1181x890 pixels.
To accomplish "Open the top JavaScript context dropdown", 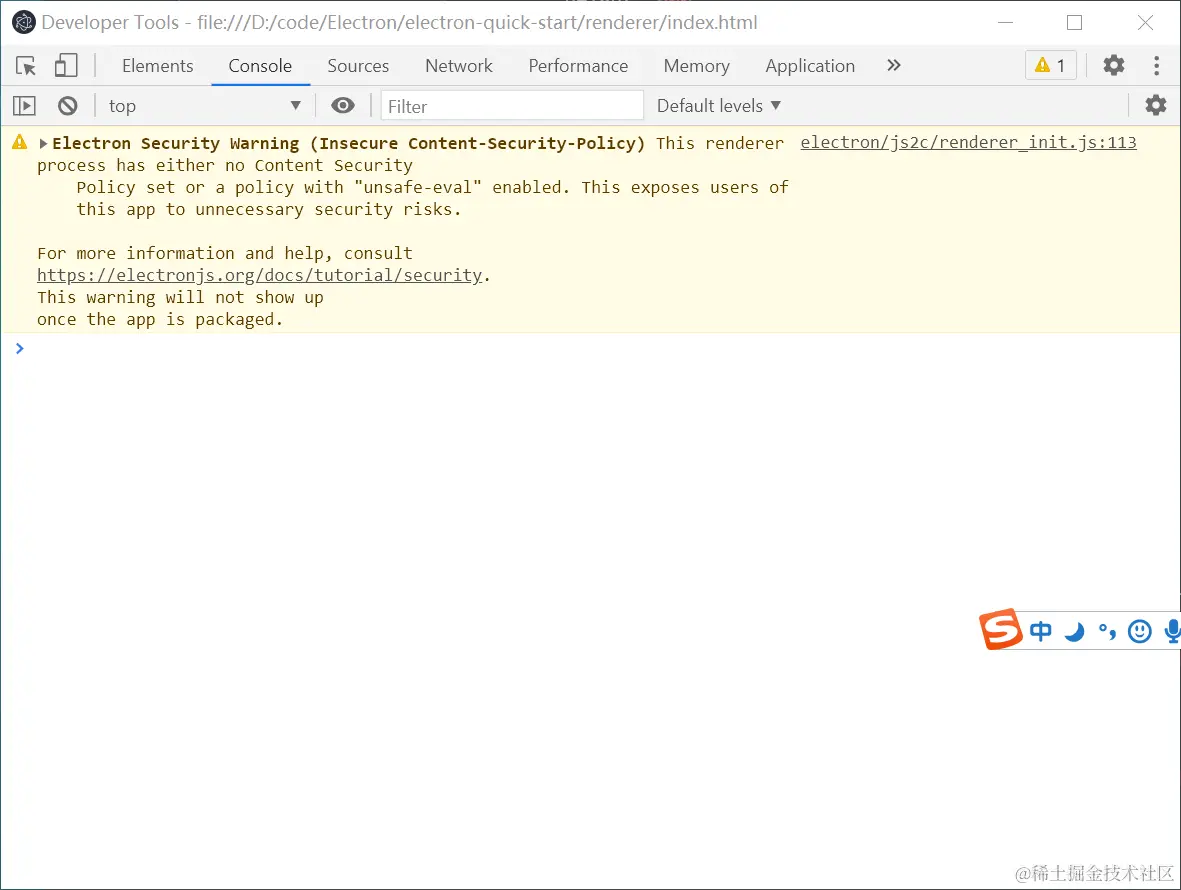I will tap(204, 106).
